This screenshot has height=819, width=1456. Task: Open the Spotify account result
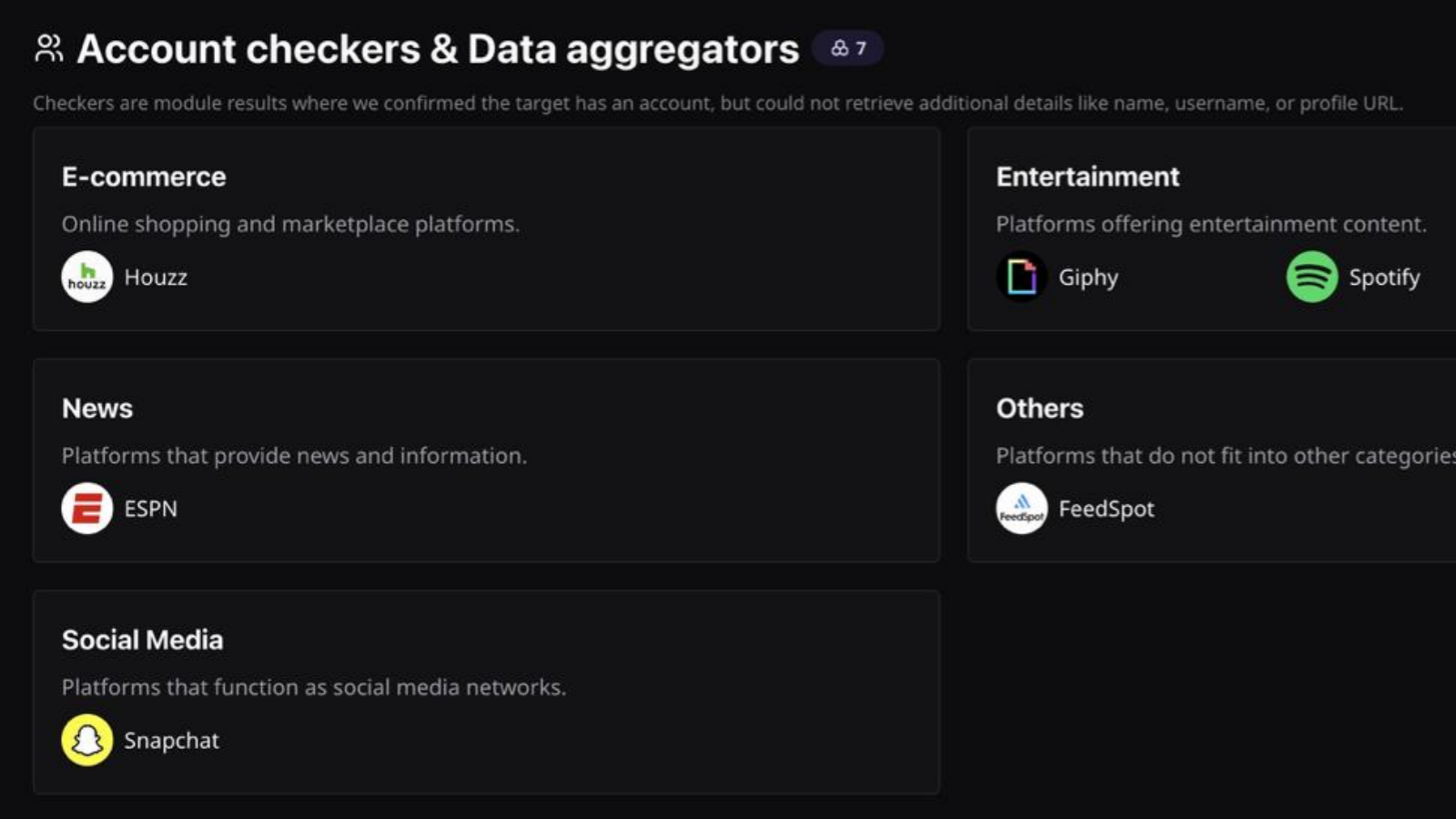click(x=1383, y=277)
